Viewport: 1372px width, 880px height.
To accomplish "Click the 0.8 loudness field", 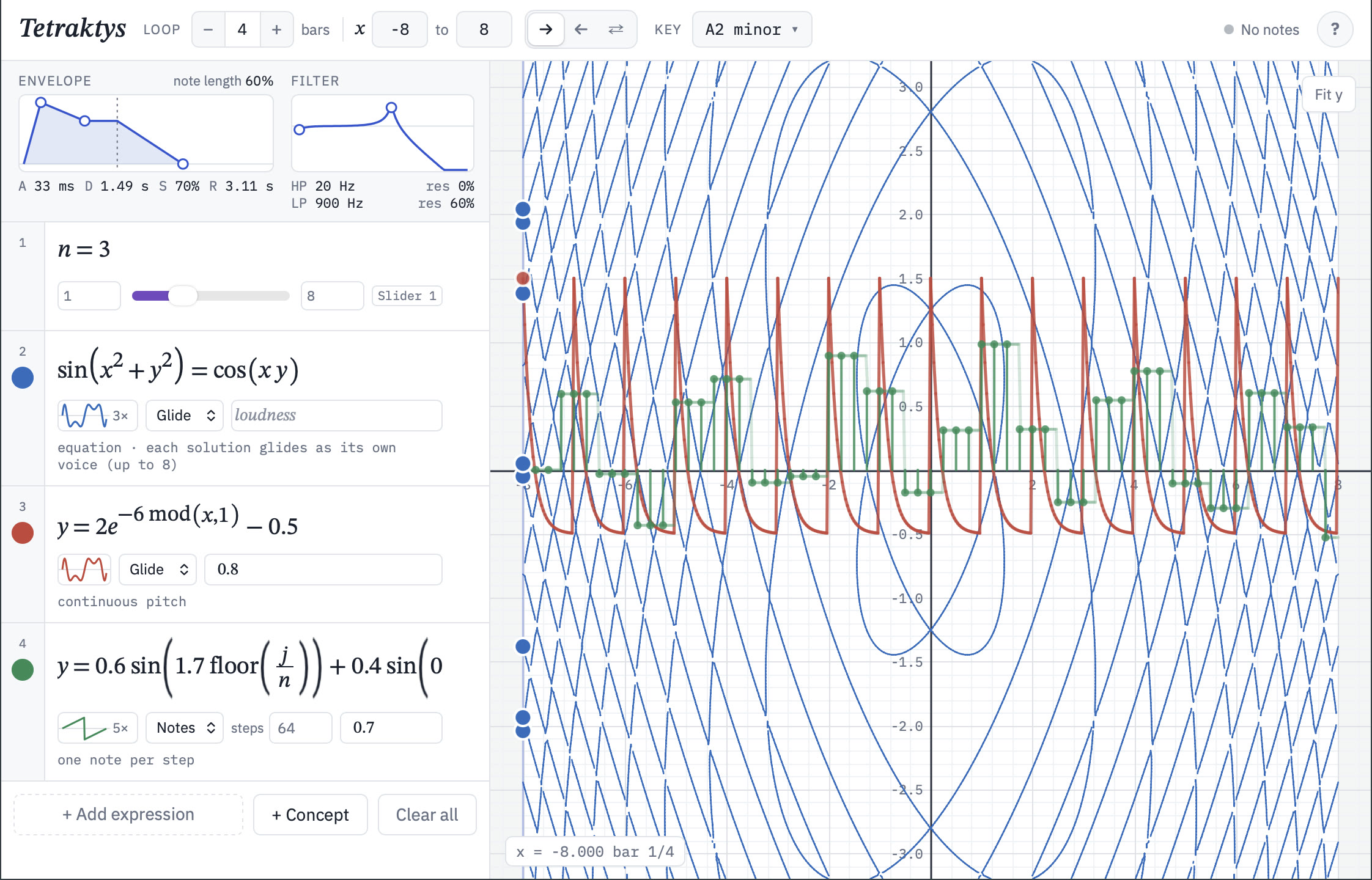I will click(x=323, y=570).
